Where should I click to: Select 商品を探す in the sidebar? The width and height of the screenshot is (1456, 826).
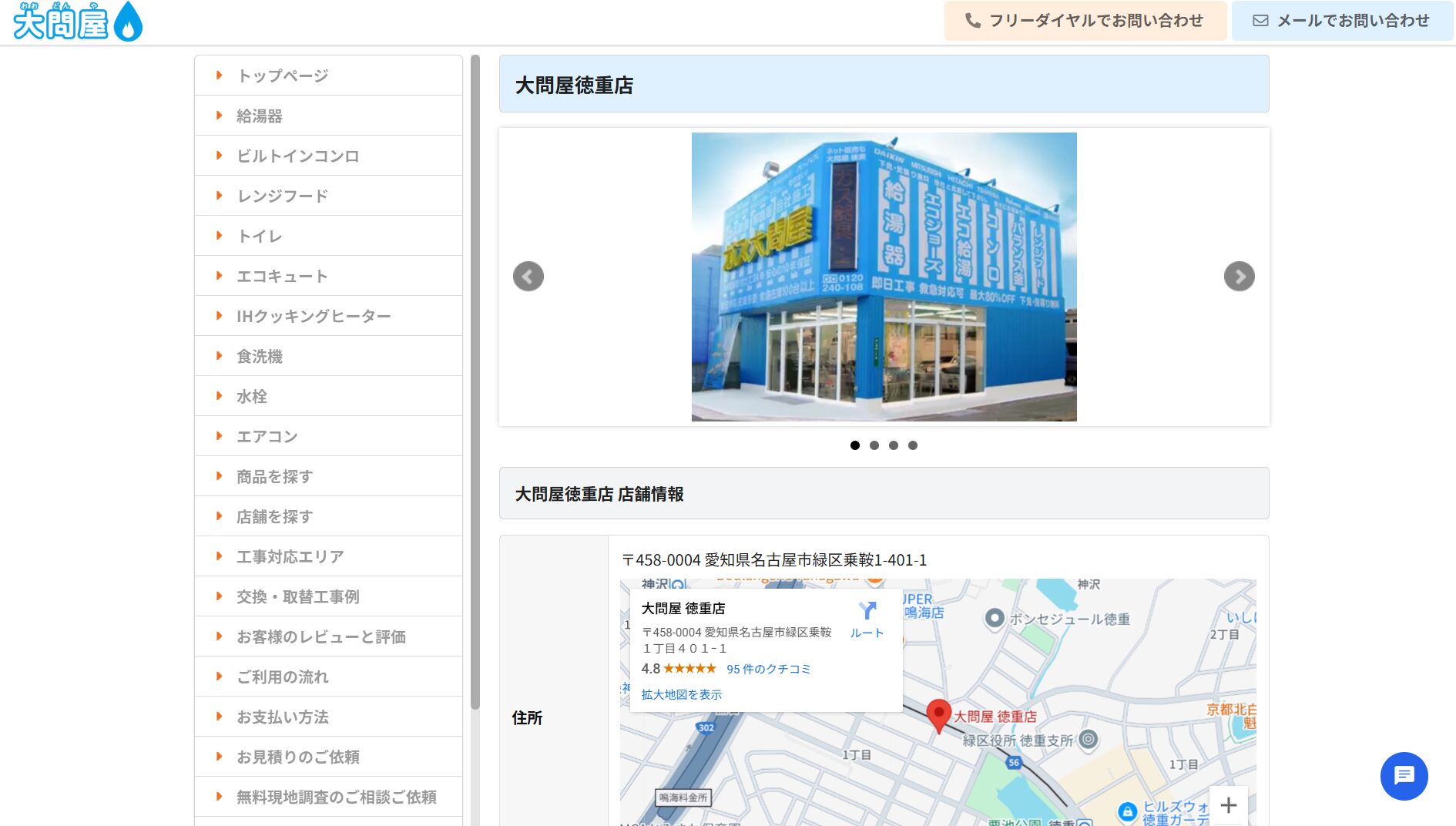(329, 476)
